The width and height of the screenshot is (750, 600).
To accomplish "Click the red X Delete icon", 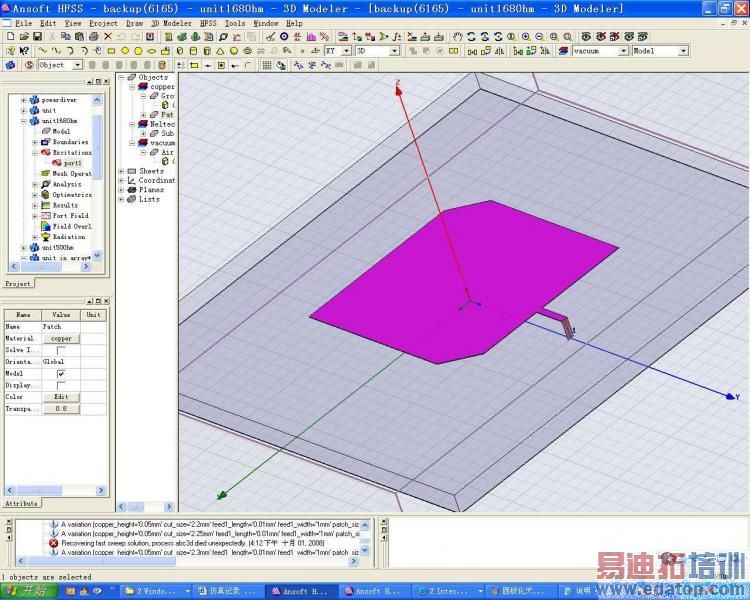I will (108, 36).
